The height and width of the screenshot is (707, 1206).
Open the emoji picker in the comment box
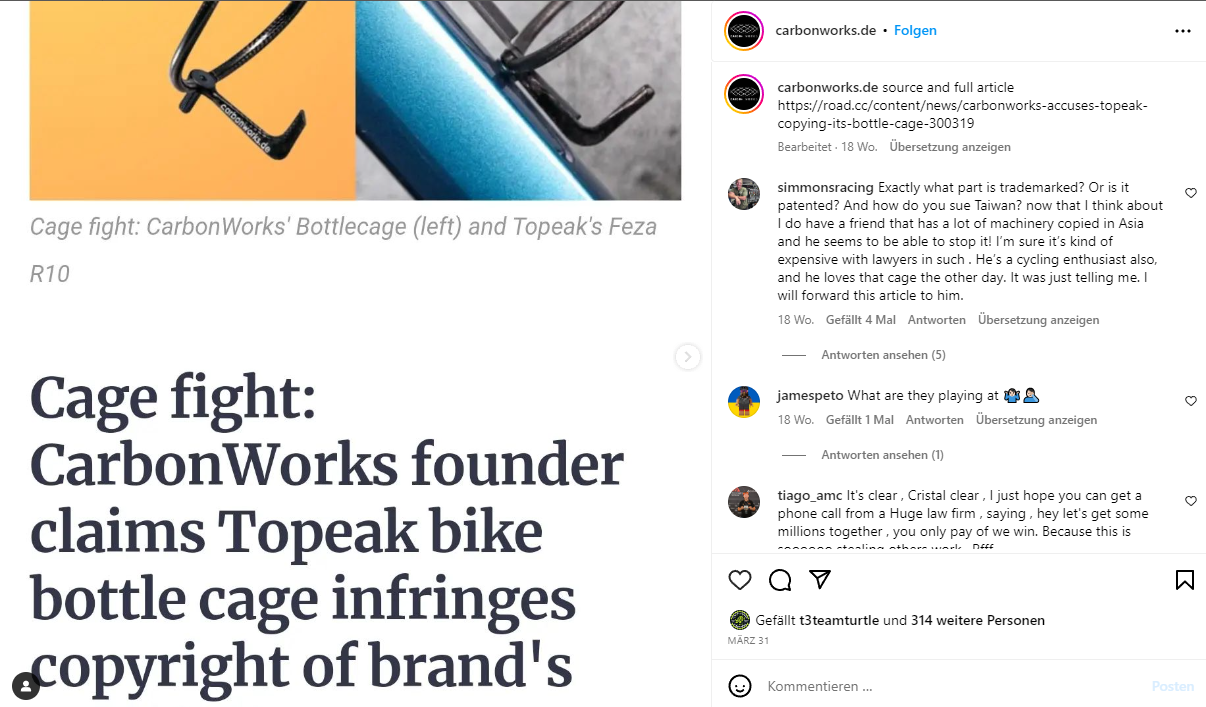pos(740,686)
